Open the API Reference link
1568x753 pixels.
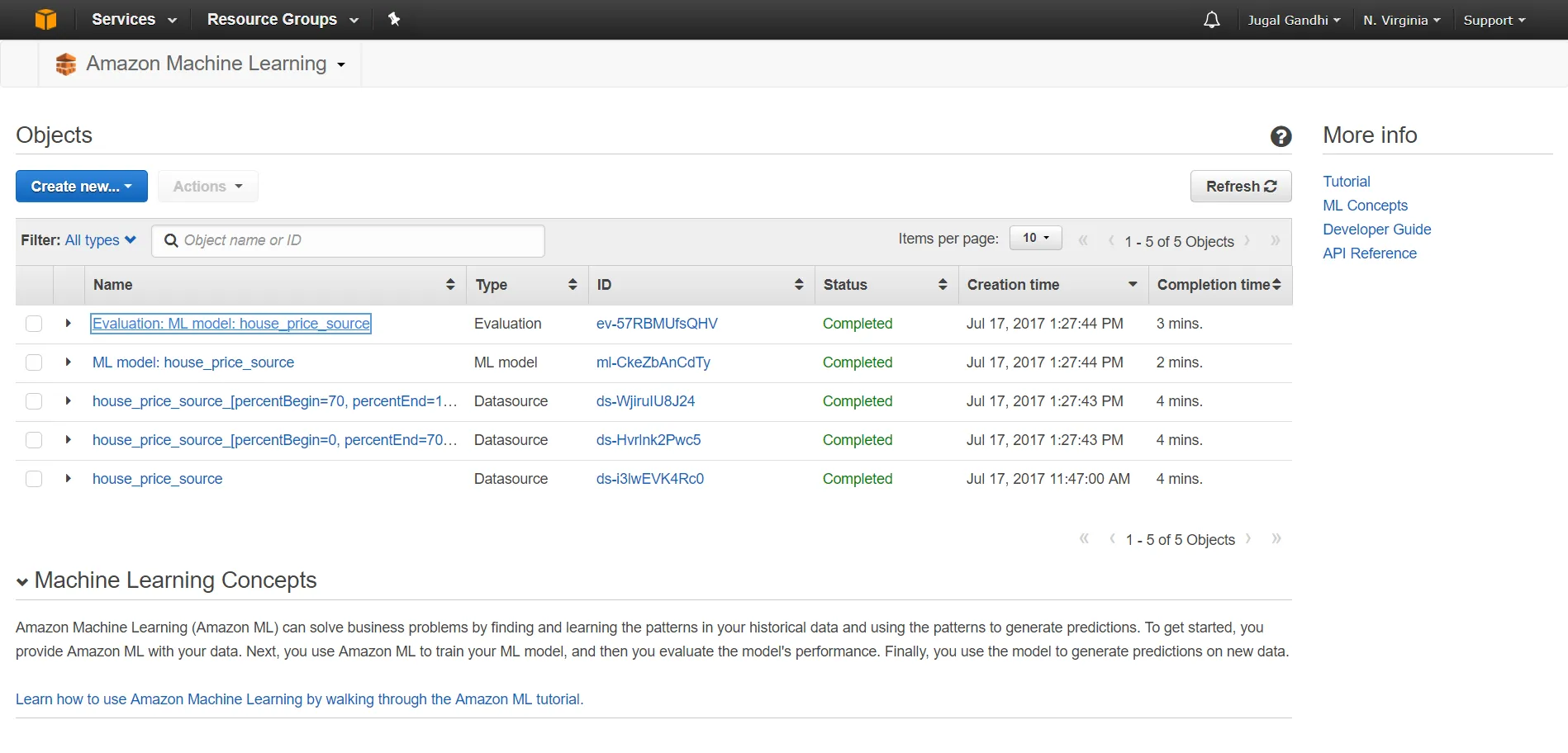coord(1369,253)
